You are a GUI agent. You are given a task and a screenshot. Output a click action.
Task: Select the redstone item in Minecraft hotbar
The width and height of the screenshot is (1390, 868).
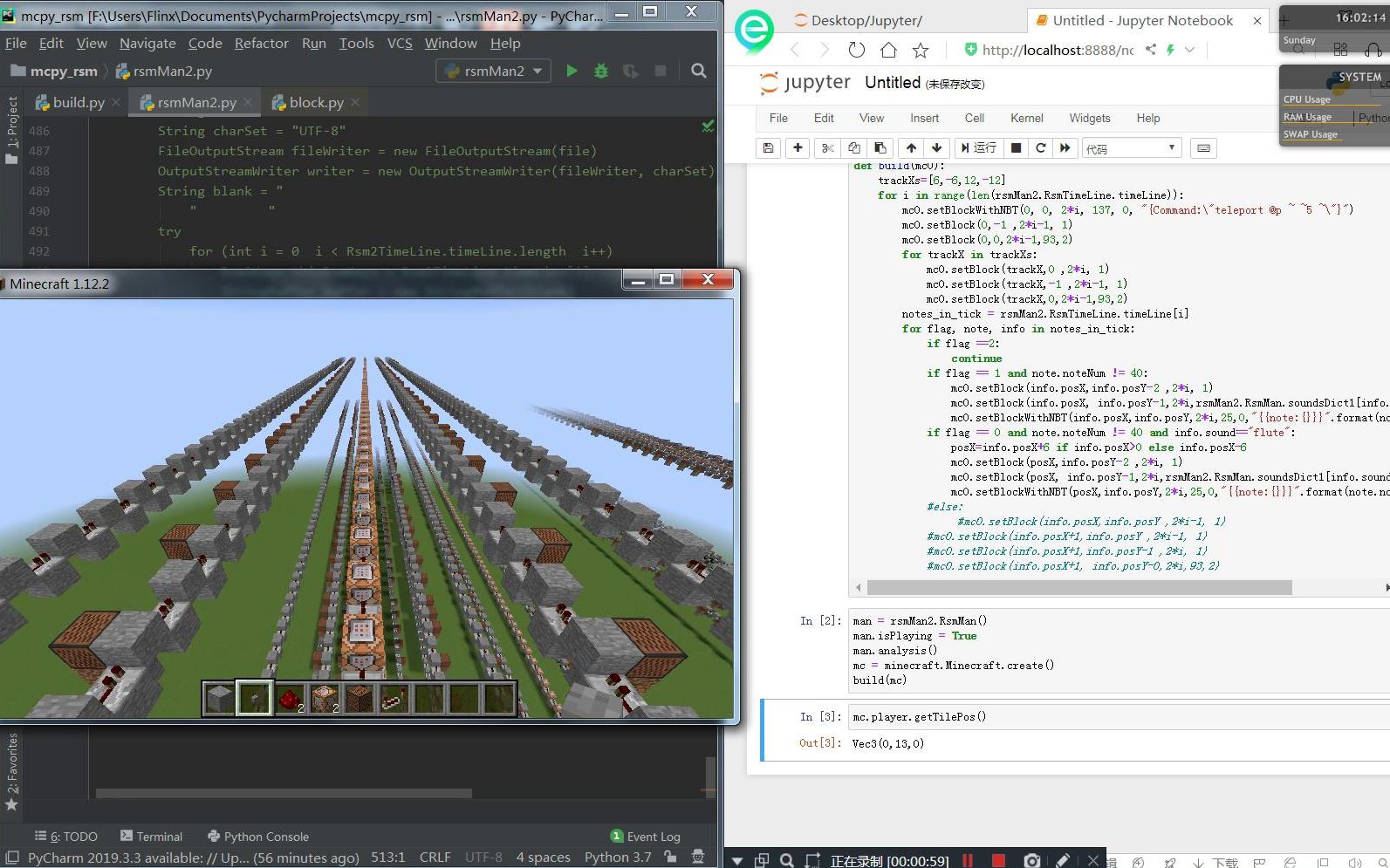point(290,699)
